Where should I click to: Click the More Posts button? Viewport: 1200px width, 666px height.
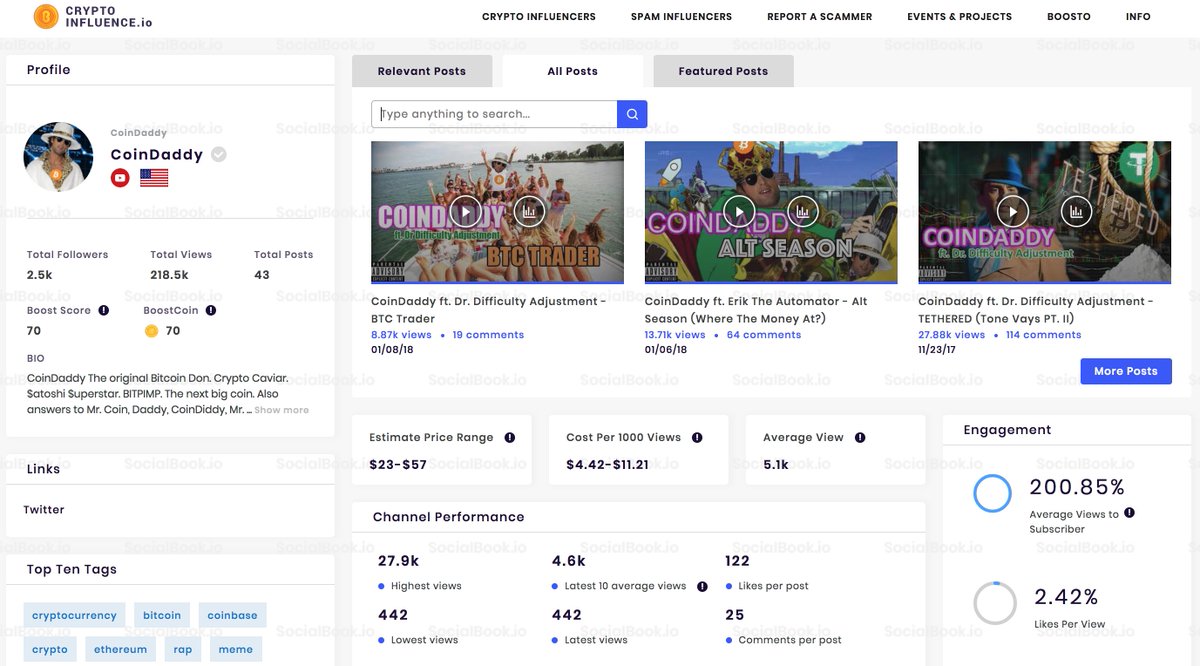[x=1125, y=371]
